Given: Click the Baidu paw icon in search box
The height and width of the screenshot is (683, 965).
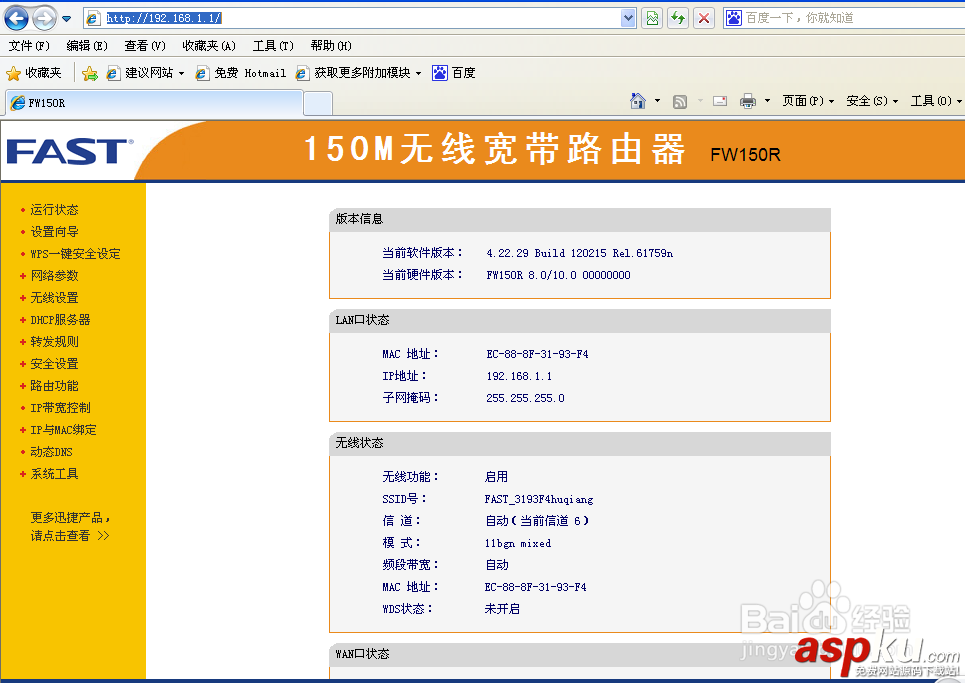Looking at the screenshot, I should pyautogui.click(x=734, y=18).
